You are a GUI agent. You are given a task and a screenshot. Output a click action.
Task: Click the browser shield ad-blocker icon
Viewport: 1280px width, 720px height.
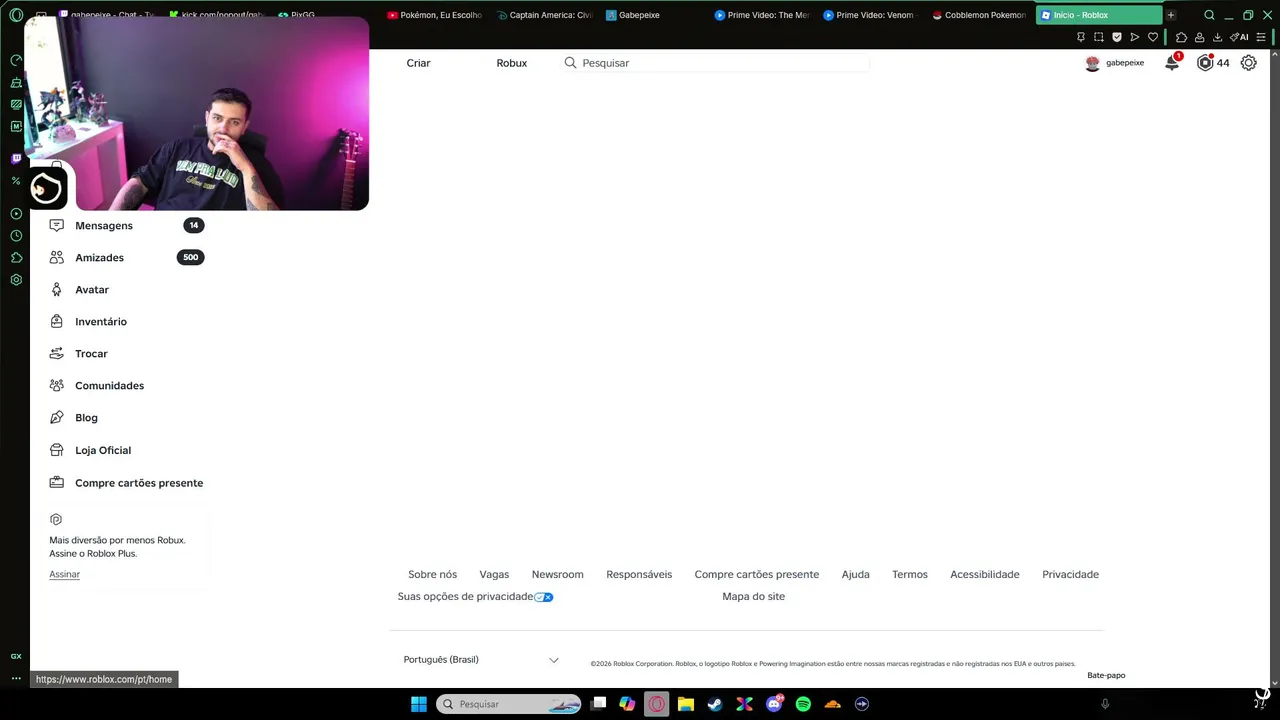point(1116,37)
